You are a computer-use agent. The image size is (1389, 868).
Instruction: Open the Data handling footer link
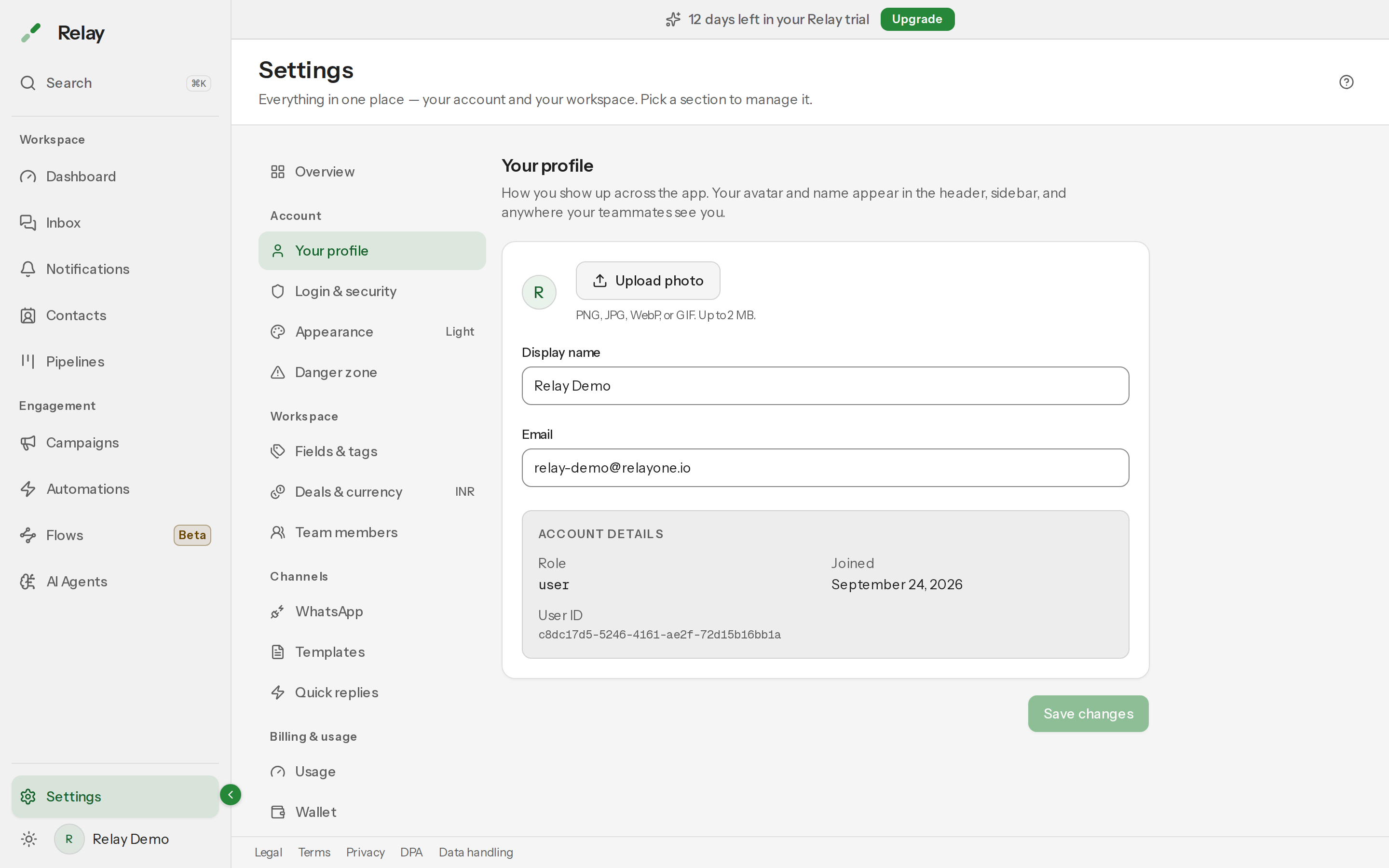pyautogui.click(x=476, y=853)
